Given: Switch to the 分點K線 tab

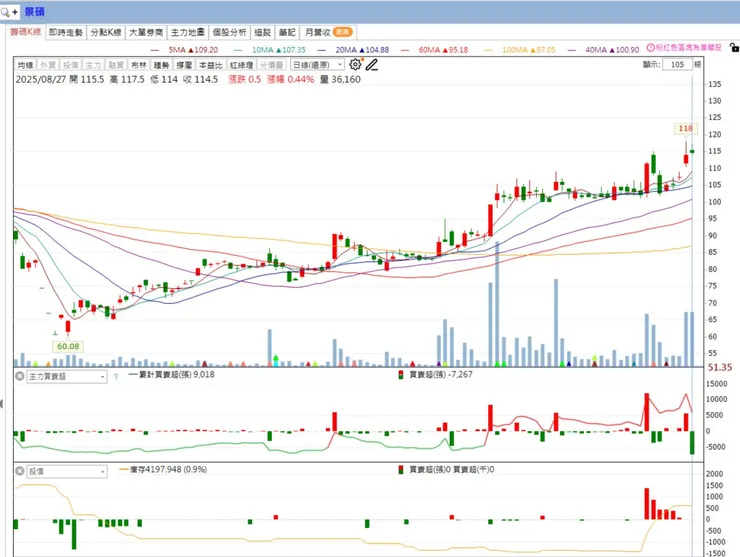Looking at the screenshot, I should (x=106, y=32).
